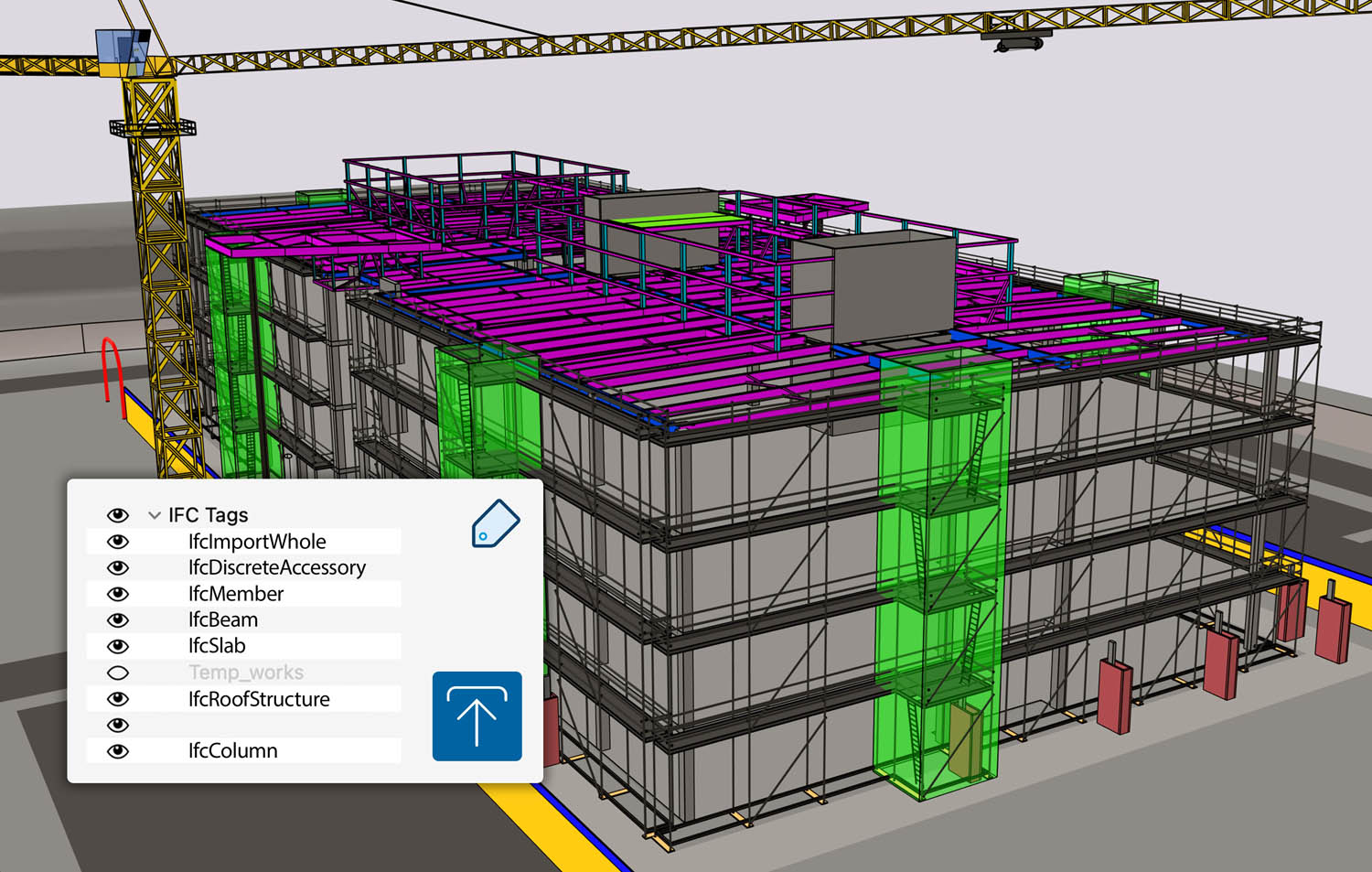The height and width of the screenshot is (872, 1372).
Task: Select the red arch object near the crane
Action: click(112, 366)
